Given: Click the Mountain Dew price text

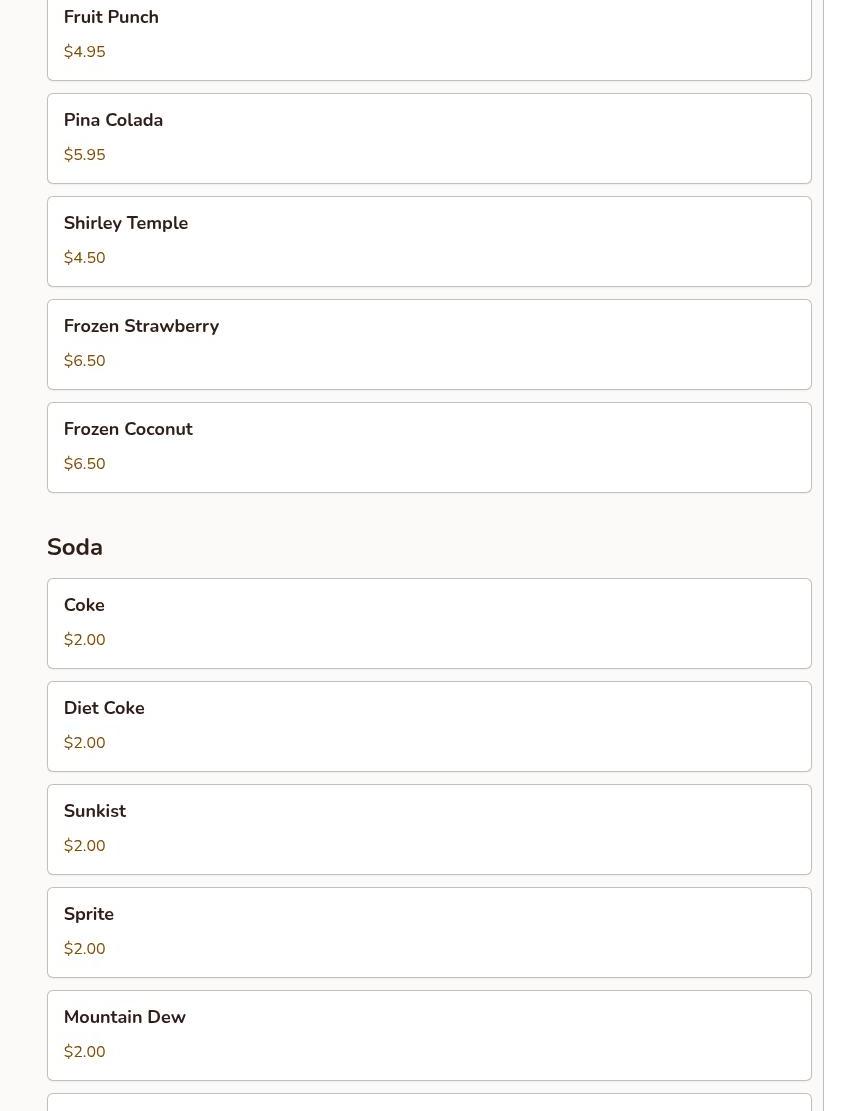Looking at the screenshot, I should click(x=84, y=1052).
